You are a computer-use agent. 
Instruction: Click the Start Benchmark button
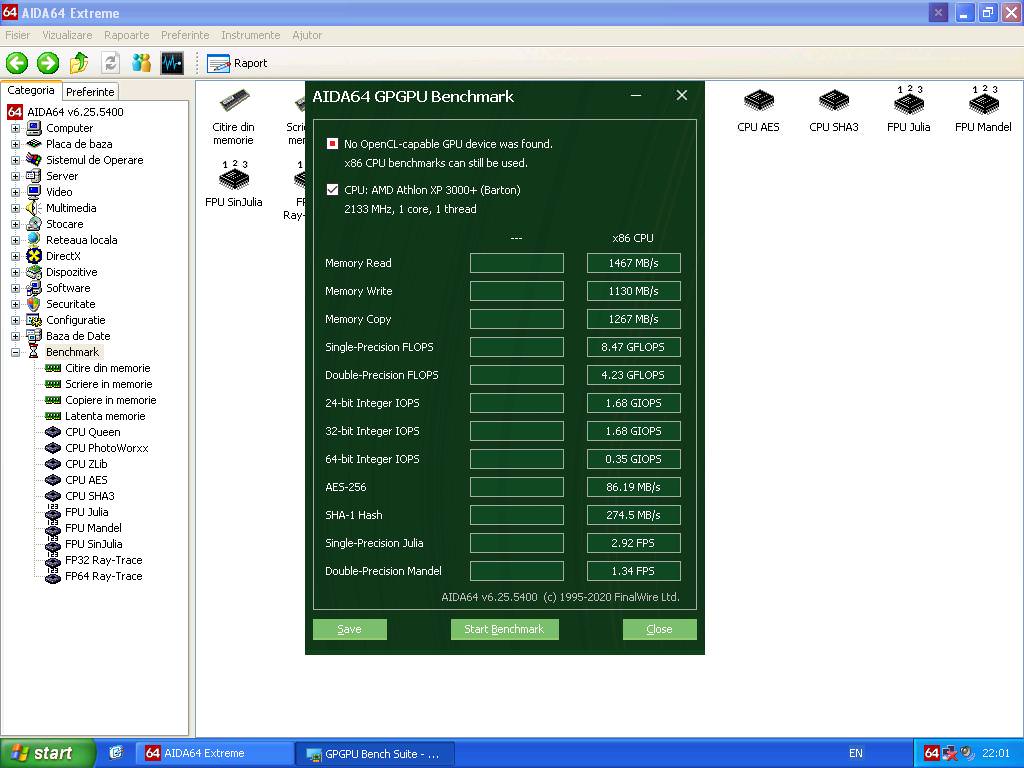pos(504,629)
